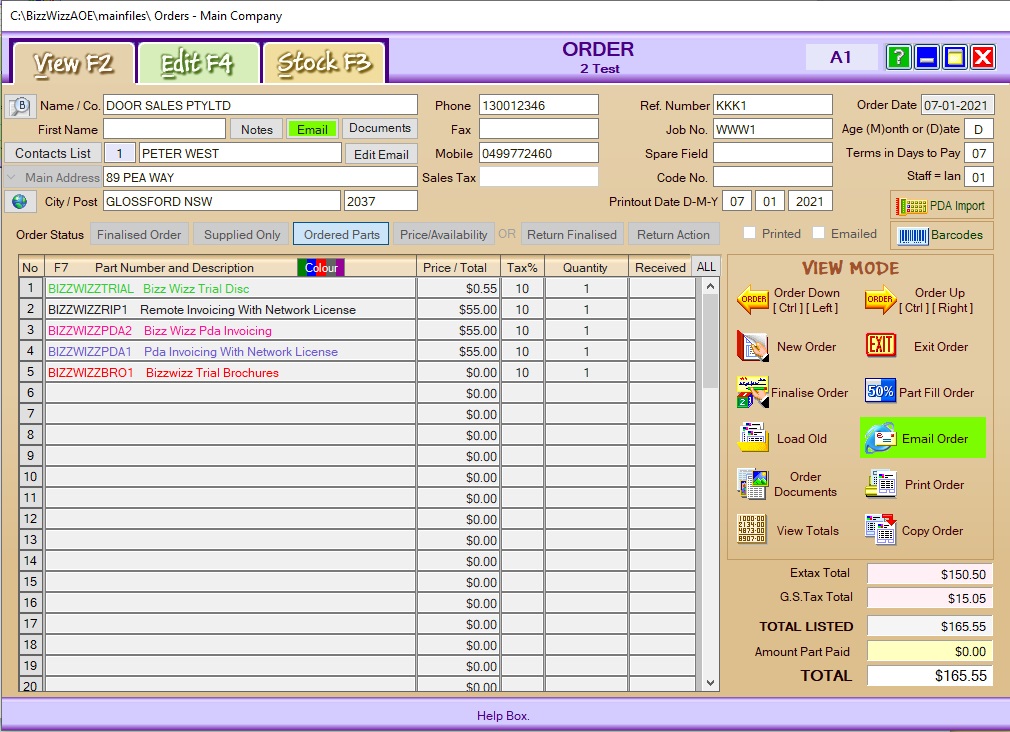Click the Phone number field
Image resolution: width=1010 pixels, height=732 pixels.
[538, 105]
